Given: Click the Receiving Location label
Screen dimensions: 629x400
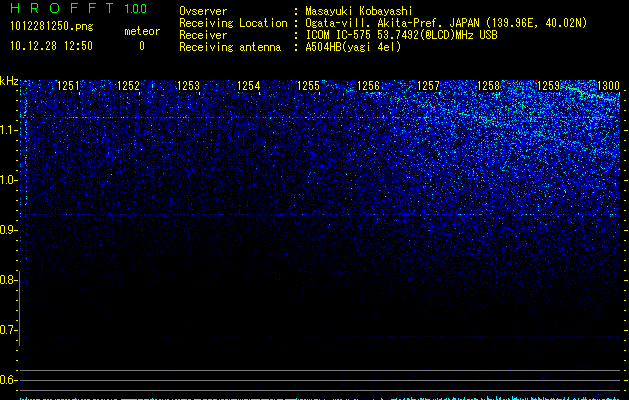Looking at the screenshot, I should (x=233, y=23).
